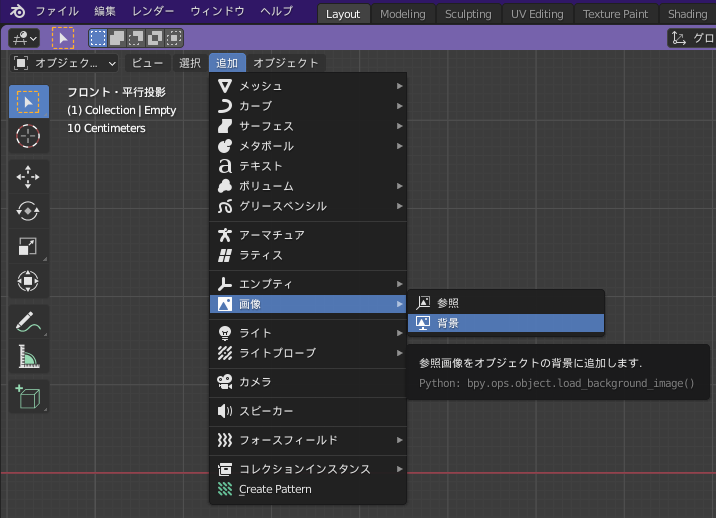716x518 pixels.
Task: Open the ヘルプ menu
Action: pos(276,11)
